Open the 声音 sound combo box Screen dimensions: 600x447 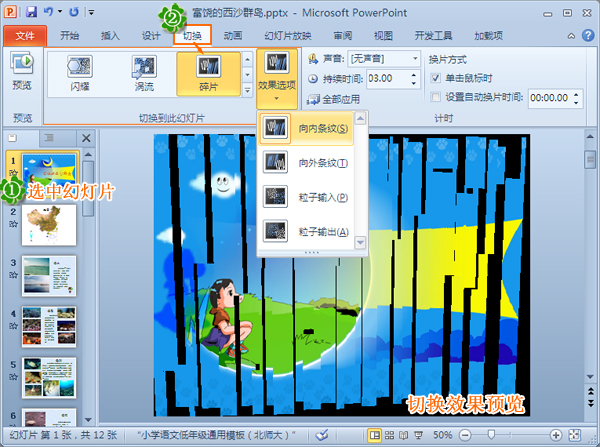point(384,59)
